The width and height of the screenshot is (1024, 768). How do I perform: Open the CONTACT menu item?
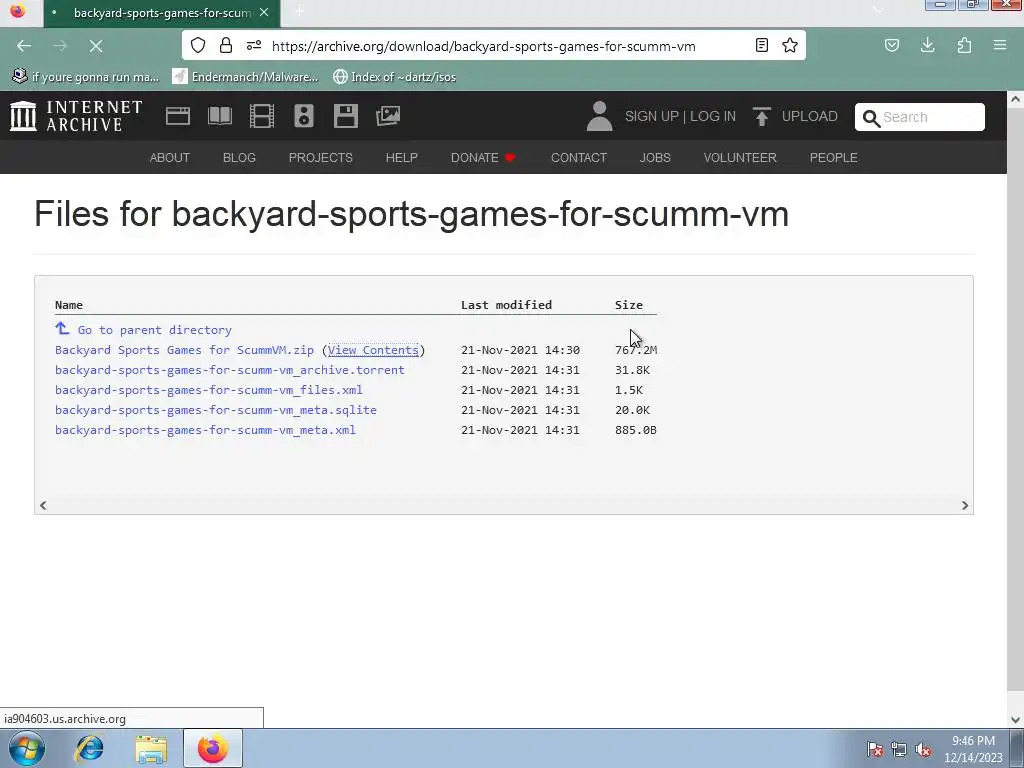(579, 157)
